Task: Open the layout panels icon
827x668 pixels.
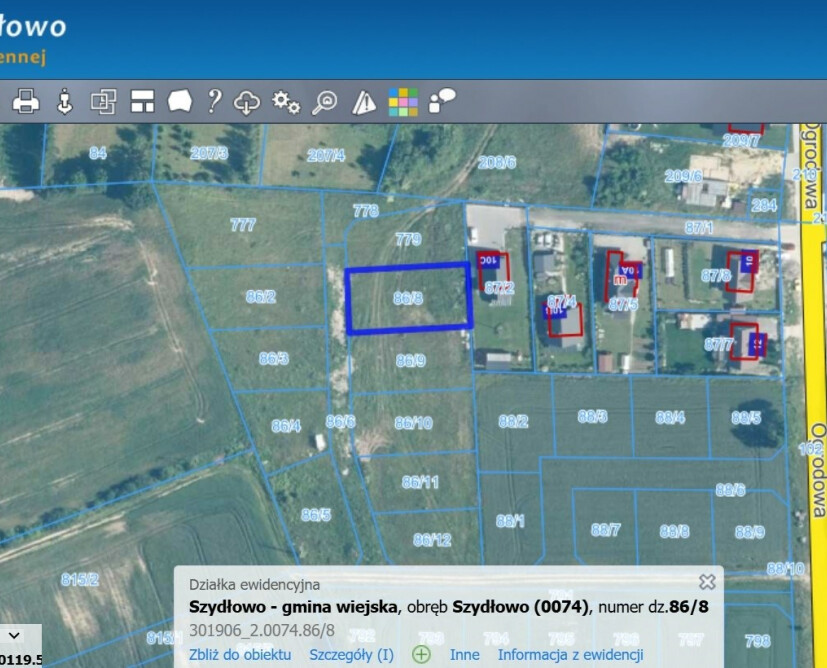Action: tap(142, 101)
